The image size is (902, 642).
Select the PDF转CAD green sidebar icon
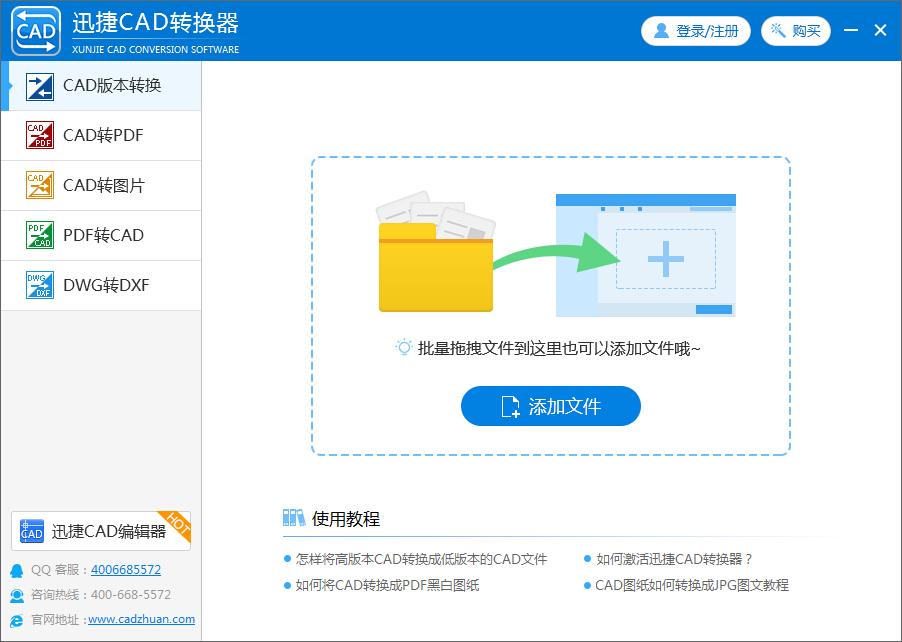pyautogui.click(x=38, y=235)
